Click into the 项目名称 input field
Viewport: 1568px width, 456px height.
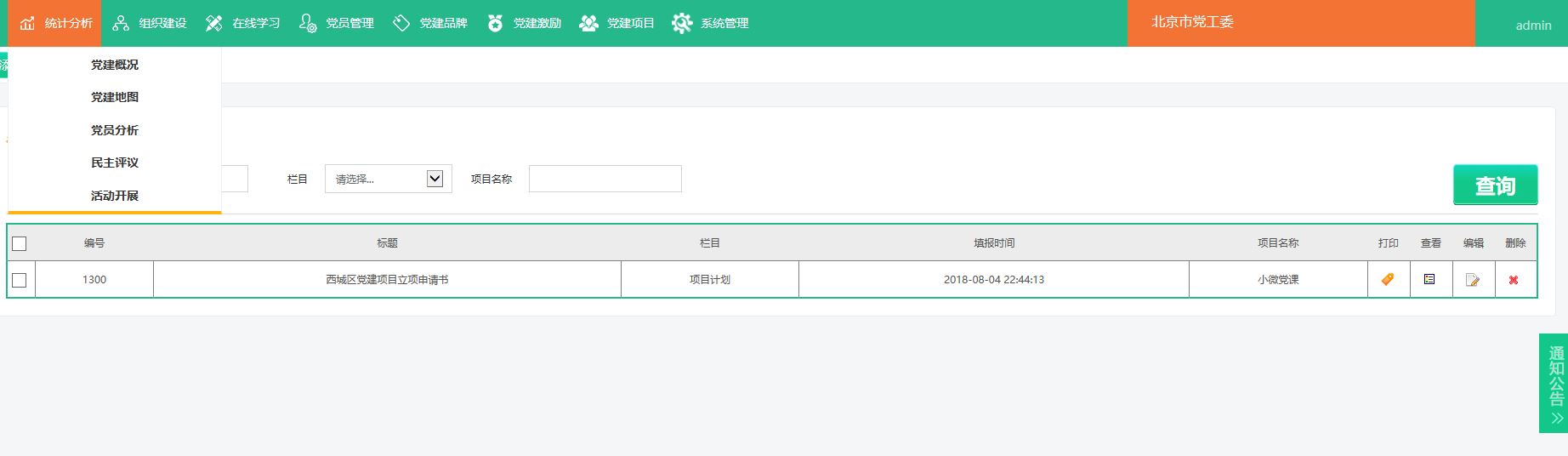point(605,179)
